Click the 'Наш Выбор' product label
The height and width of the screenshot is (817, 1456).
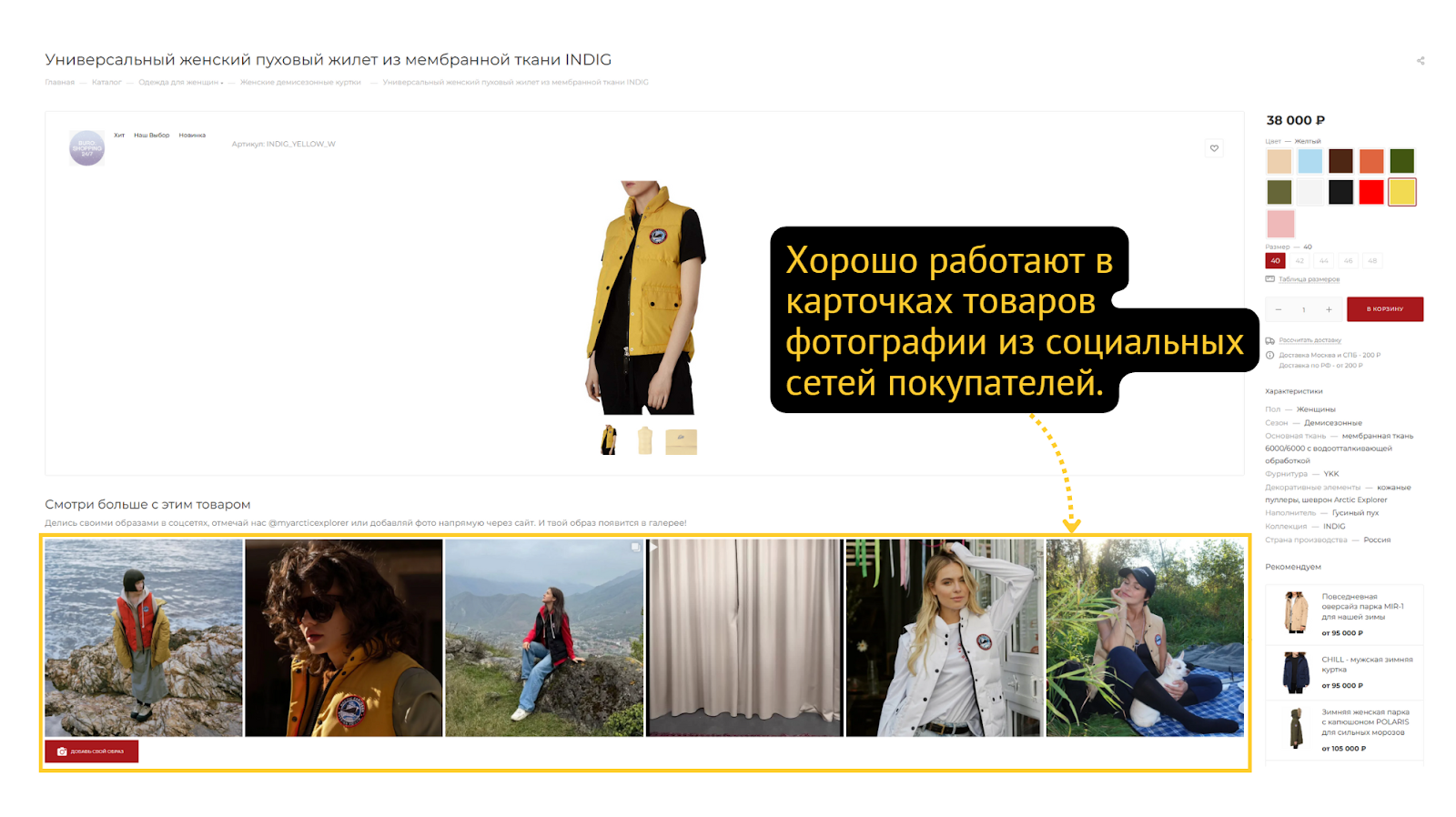152,136
